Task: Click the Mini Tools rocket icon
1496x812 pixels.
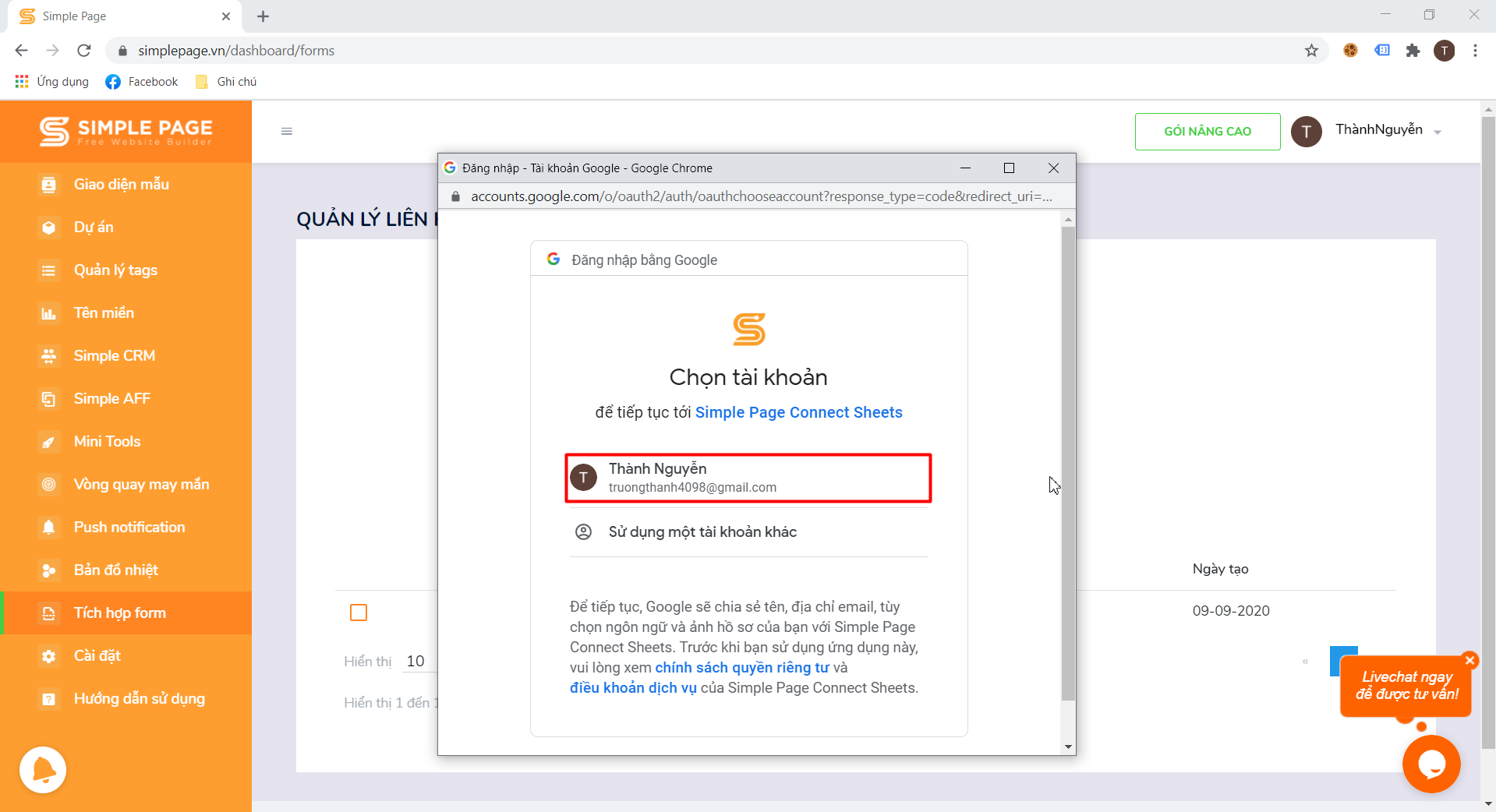Action: click(48, 442)
